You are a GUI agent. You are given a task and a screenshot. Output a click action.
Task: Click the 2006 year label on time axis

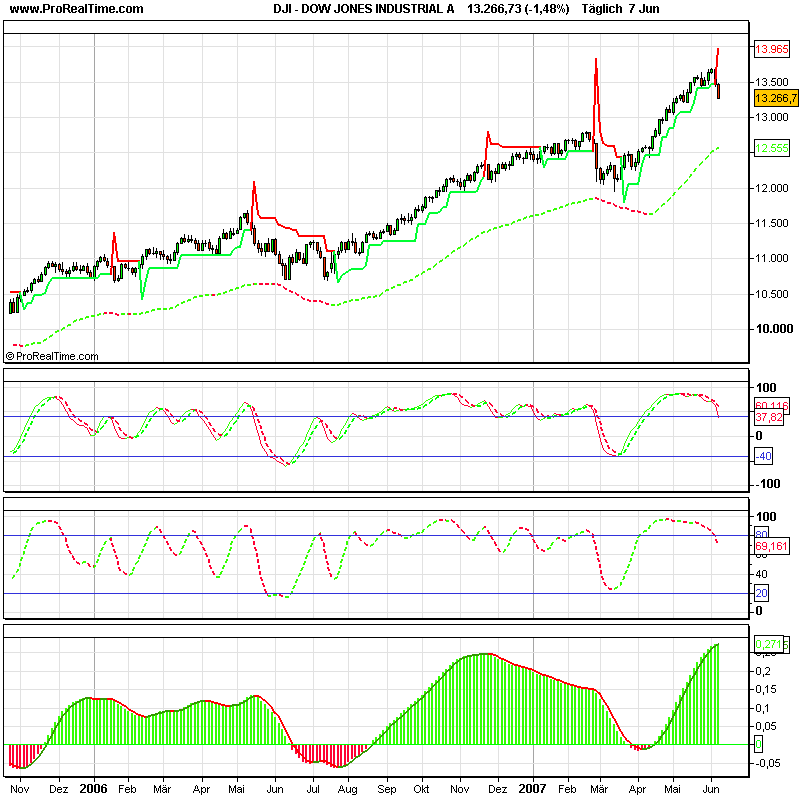coord(93,789)
